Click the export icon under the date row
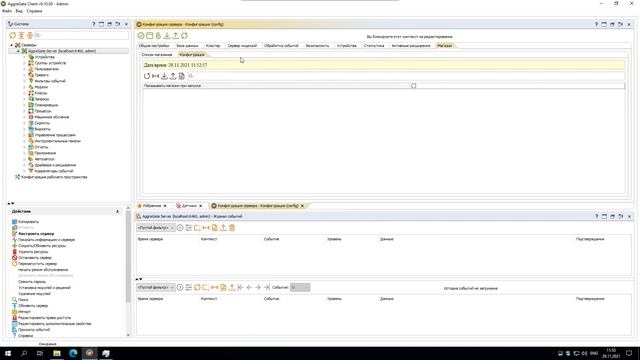The width and height of the screenshot is (640, 360). (173, 76)
